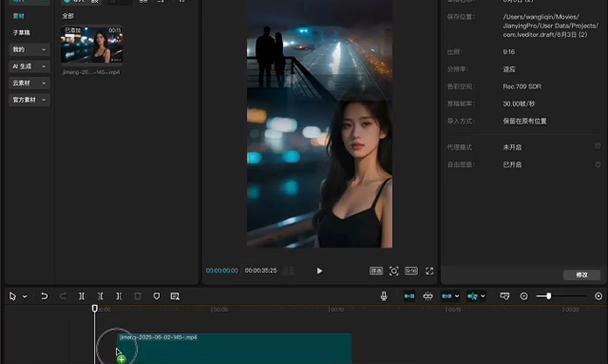The image size is (608, 364).
Task: Click the 未开启 proxy mode value
Action: point(512,147)
